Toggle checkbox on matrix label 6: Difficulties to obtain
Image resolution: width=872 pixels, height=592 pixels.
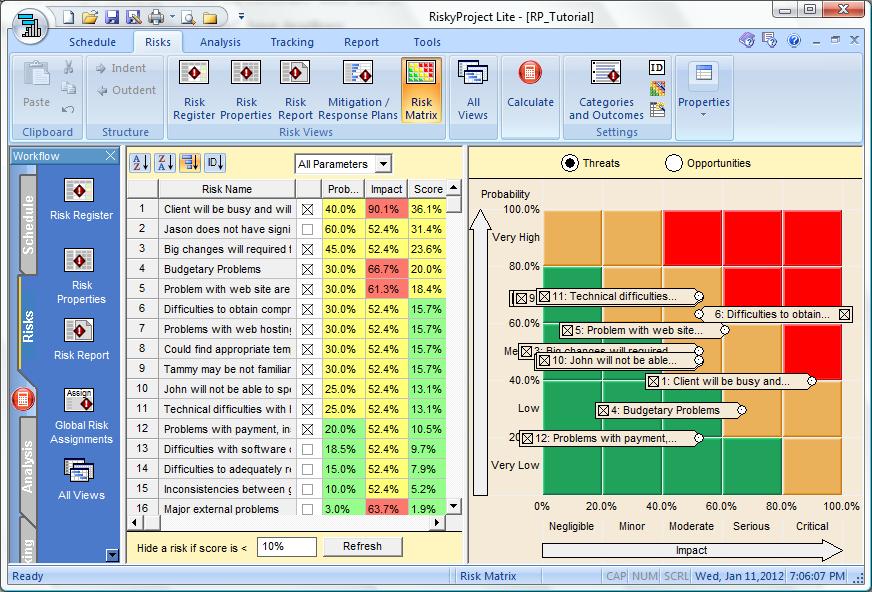click(x=844, y=315)
